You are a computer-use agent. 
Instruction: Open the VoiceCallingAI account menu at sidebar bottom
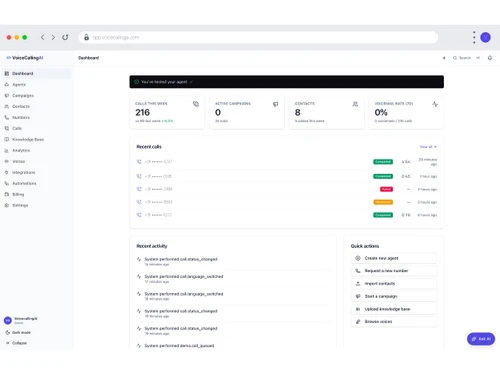(x=36, y=320)
